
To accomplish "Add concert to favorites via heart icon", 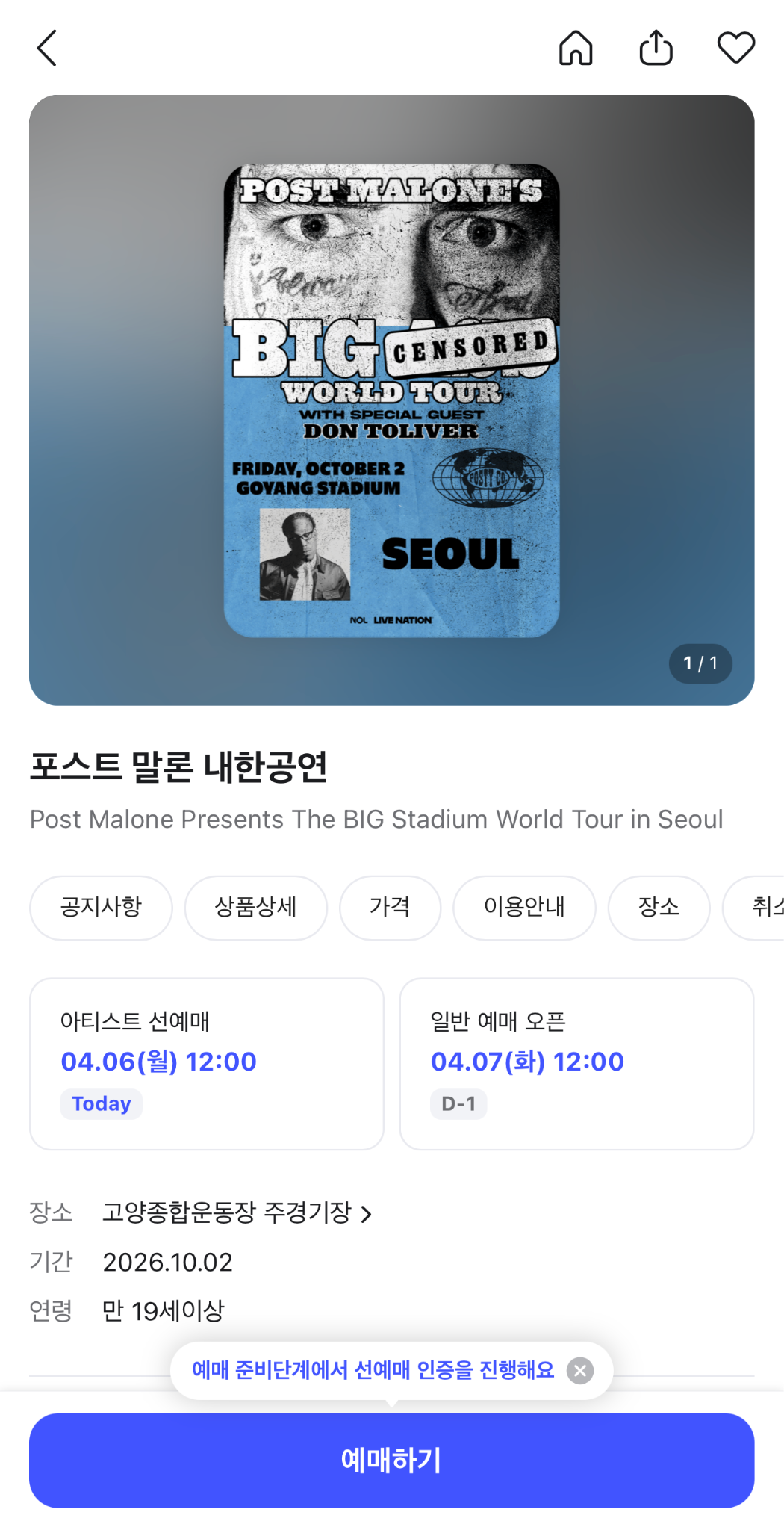I will [736, 46].
